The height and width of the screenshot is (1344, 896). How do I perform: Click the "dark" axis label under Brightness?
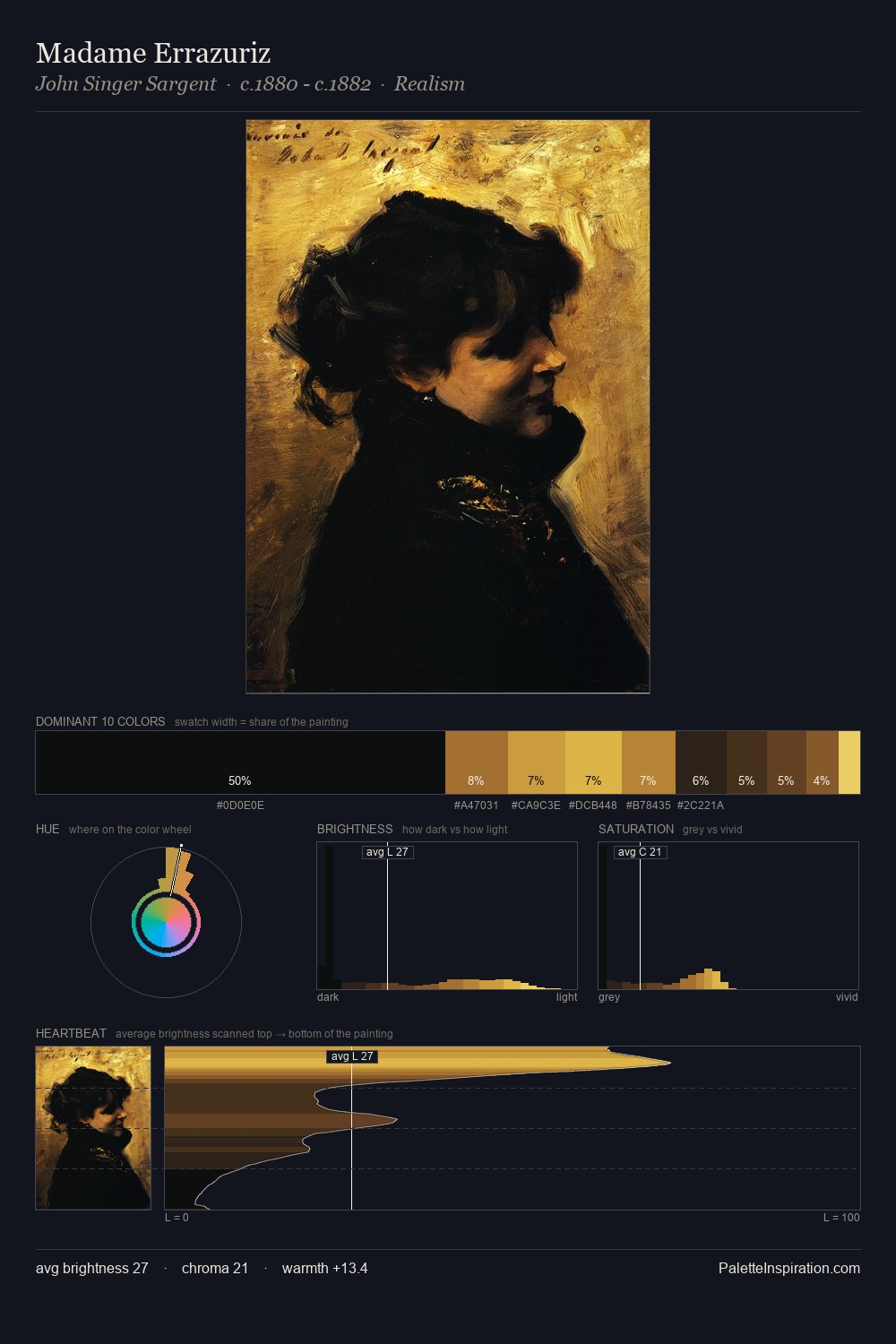[x=328, y=997]
